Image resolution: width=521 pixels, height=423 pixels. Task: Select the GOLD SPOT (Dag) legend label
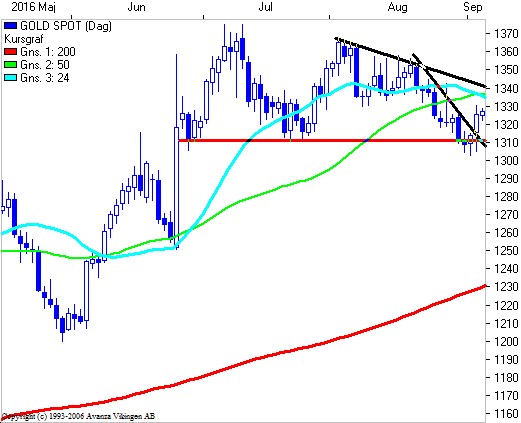tap(66, 26)
